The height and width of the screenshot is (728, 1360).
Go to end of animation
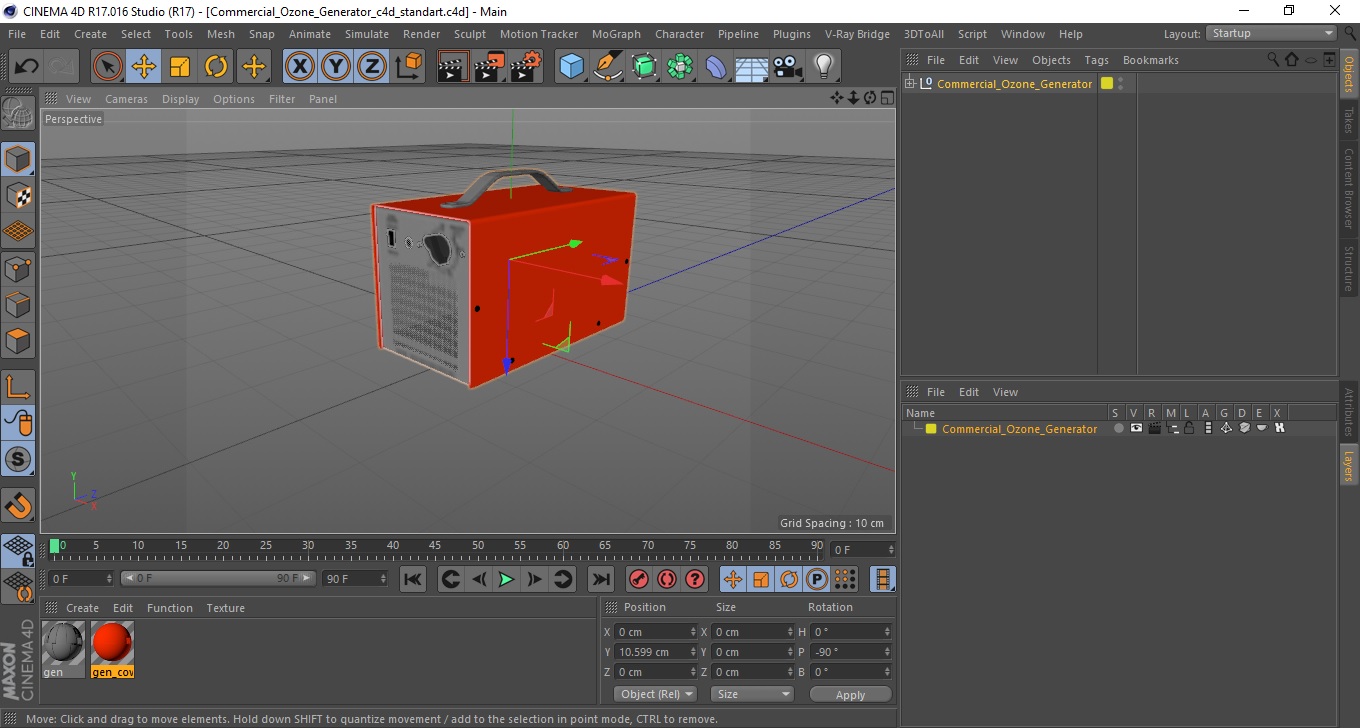coord(600,579)
